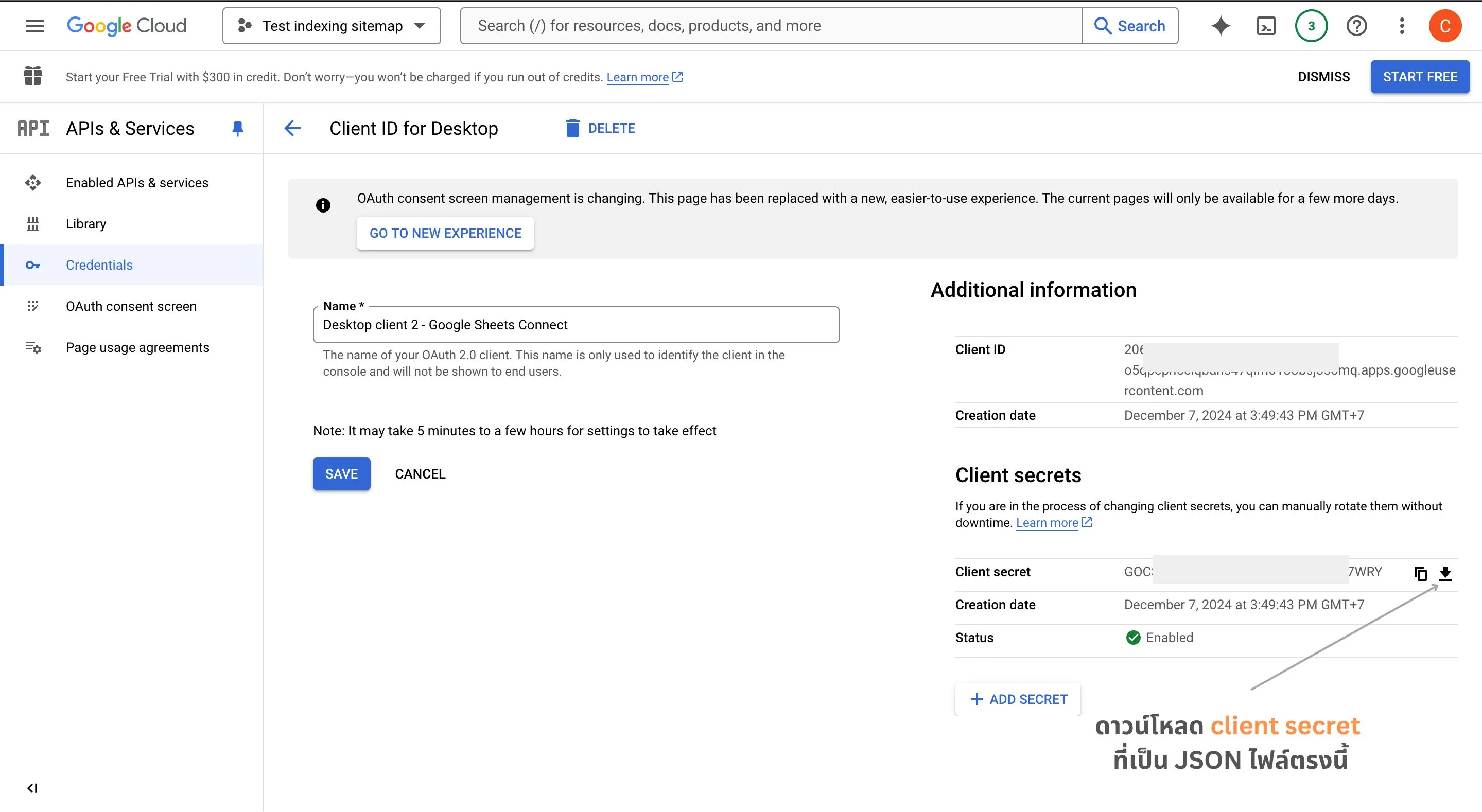Toggle the pin for APIs & Services
1482x812 pixels.
(238, 128)
